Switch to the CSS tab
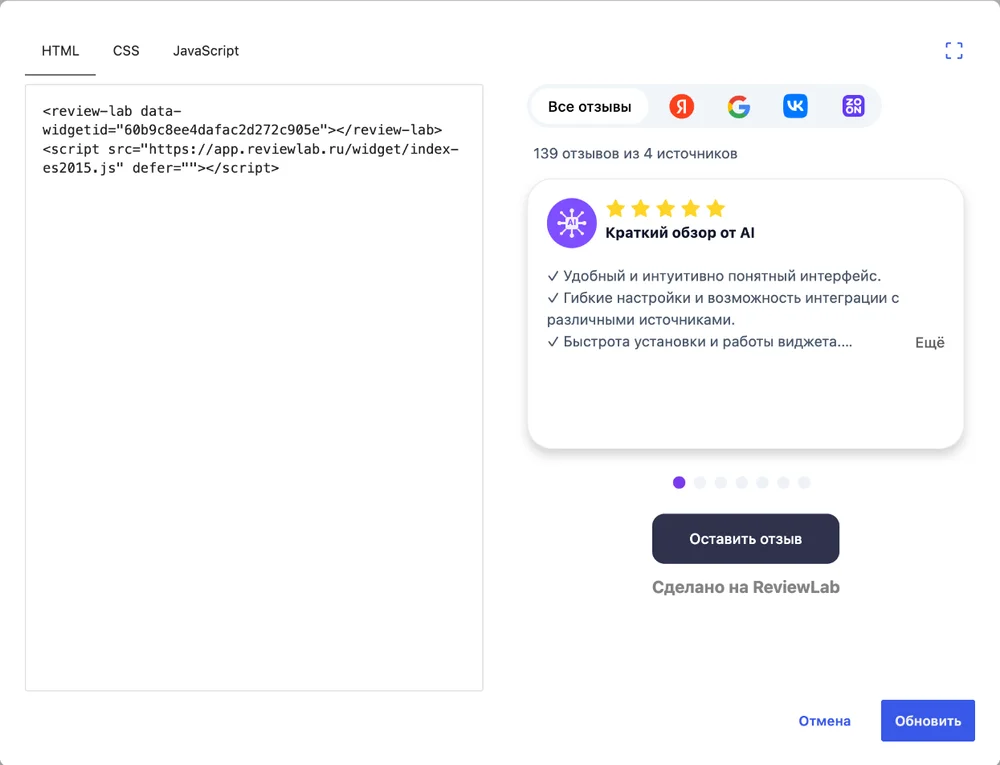Image resolution: width=1000 pixels, height=765 pixels. pos(126,51)
